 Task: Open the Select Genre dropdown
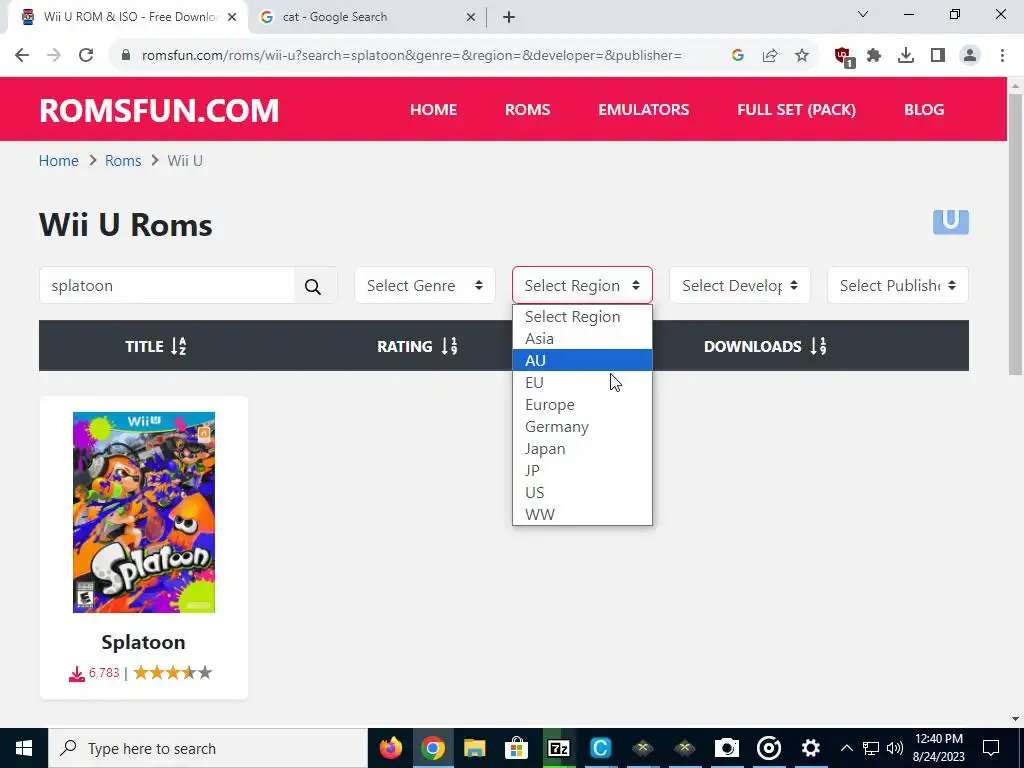425,285
